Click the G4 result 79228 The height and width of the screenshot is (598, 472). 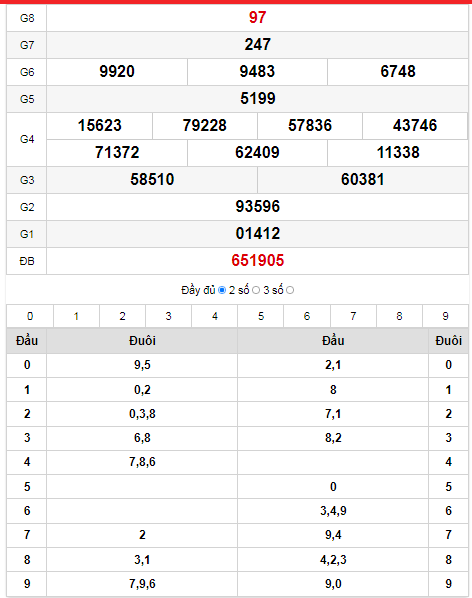205,125
